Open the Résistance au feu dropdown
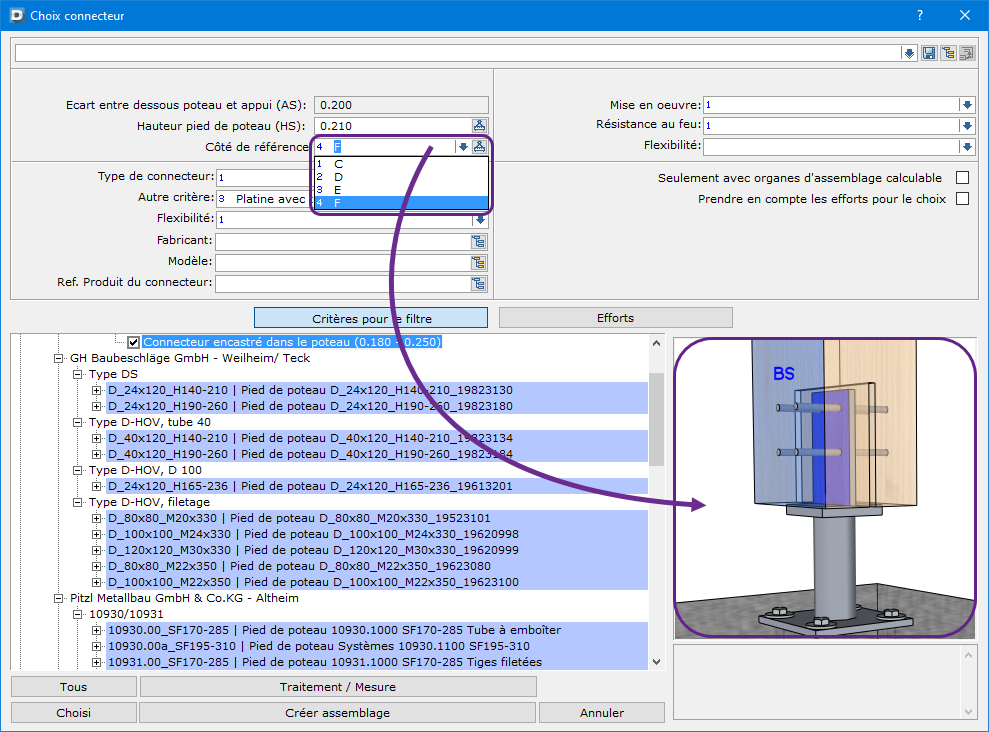 coord(966,126)
